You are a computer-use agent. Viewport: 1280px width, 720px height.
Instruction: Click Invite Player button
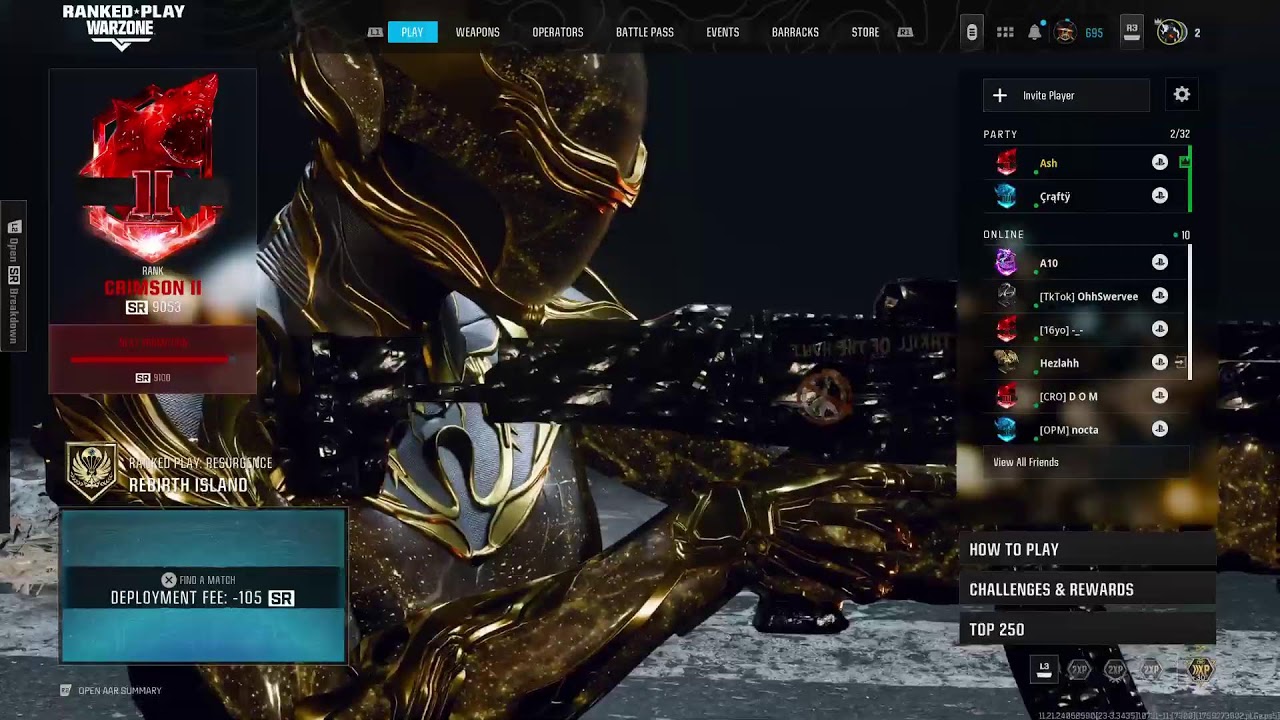1066,95
